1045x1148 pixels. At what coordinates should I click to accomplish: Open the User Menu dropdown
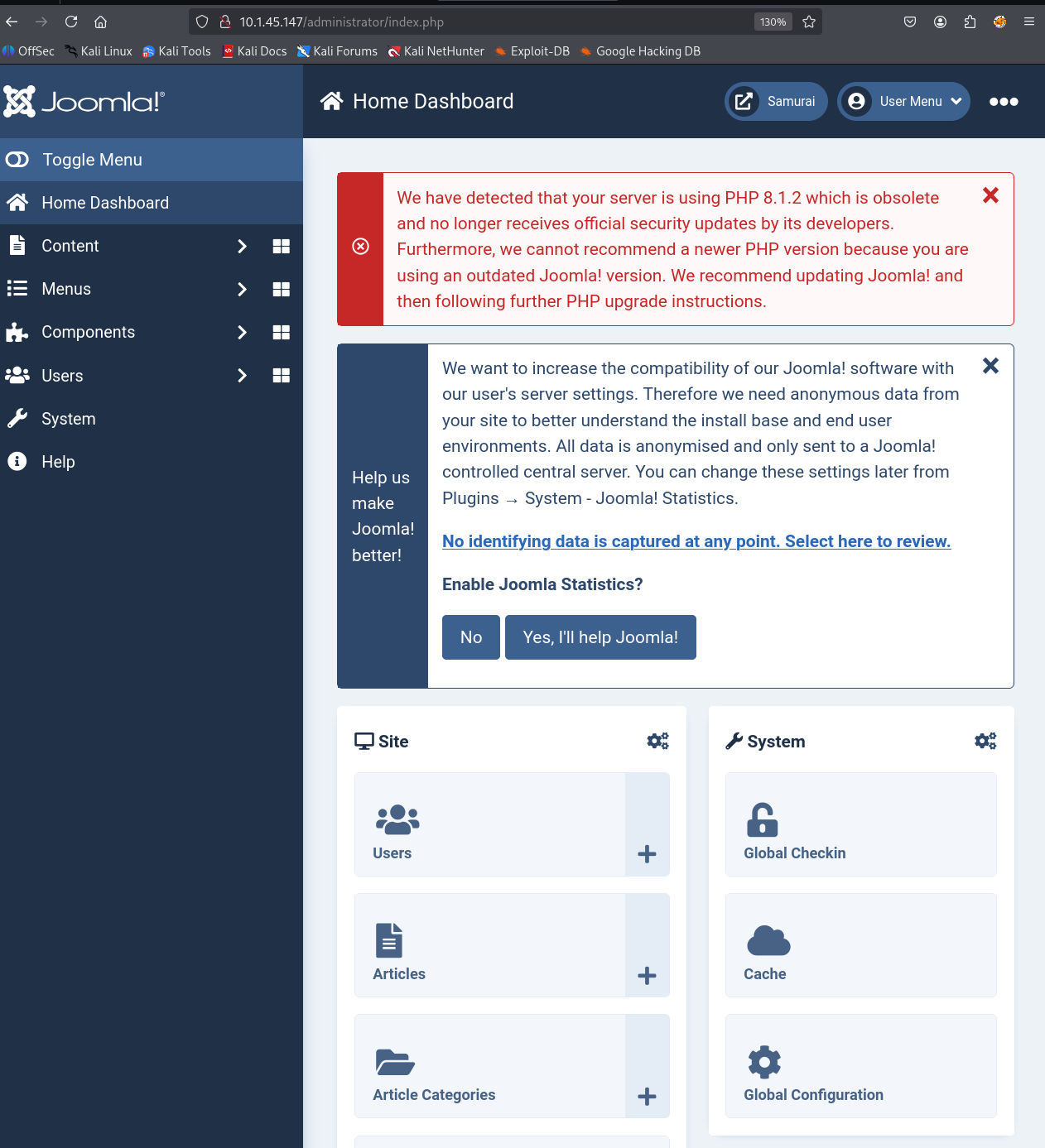903,102
